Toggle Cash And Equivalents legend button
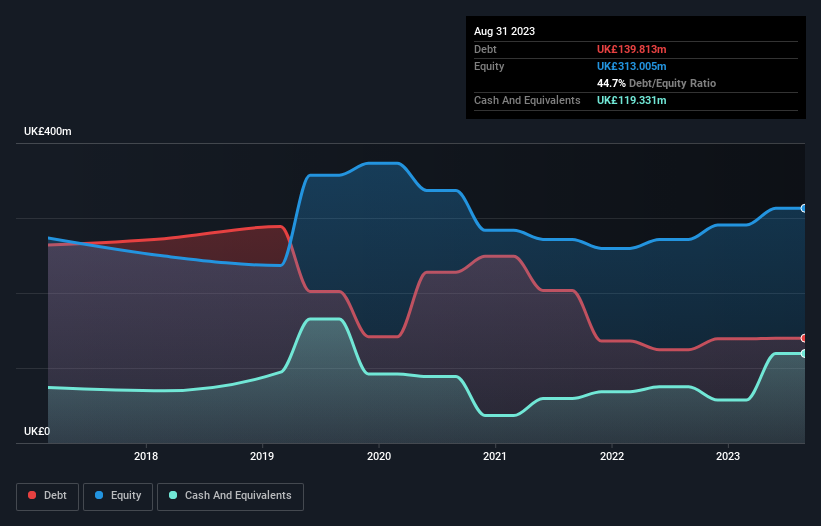Screen dimensions: 821x526 230,496
